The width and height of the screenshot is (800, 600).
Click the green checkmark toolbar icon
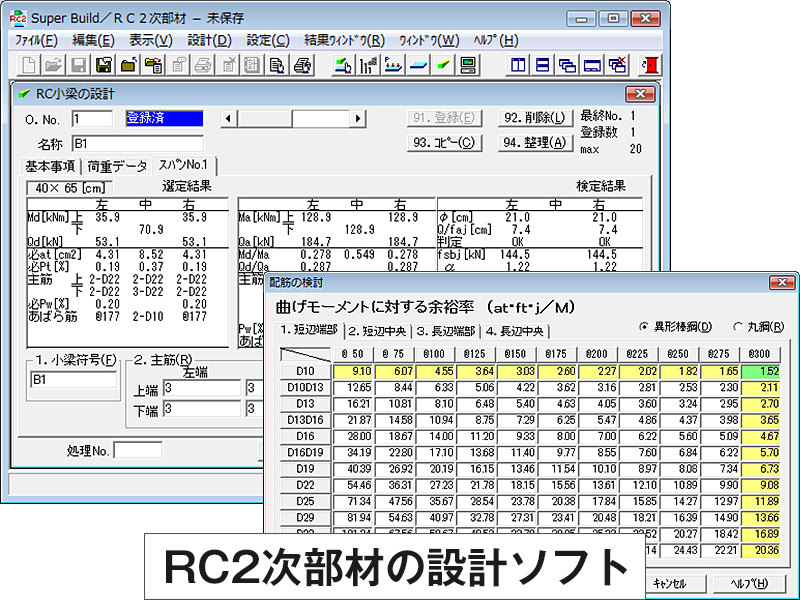(x=443, y=66)
